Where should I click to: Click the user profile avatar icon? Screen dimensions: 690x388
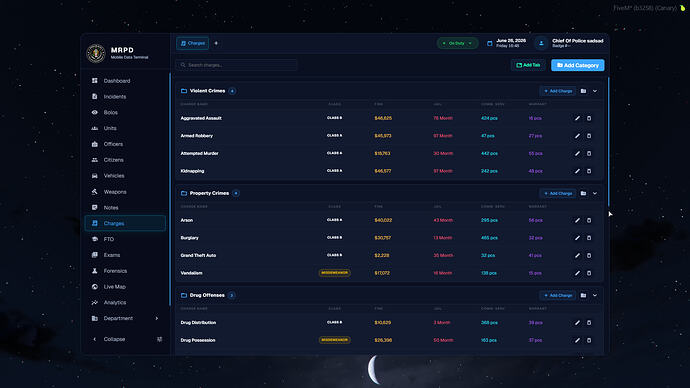pyautogui.click(x=541, y=43)
